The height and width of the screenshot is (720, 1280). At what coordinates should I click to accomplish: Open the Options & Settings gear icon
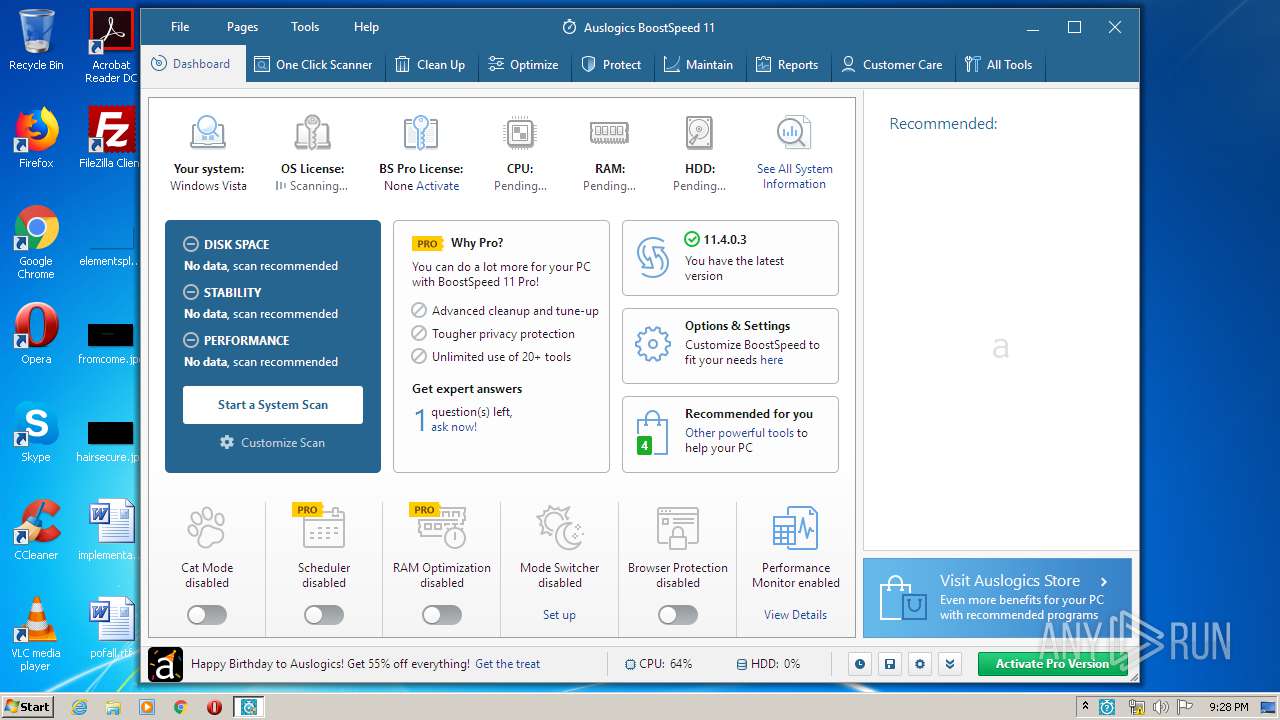pyautogui.click(x=653, y=345)
